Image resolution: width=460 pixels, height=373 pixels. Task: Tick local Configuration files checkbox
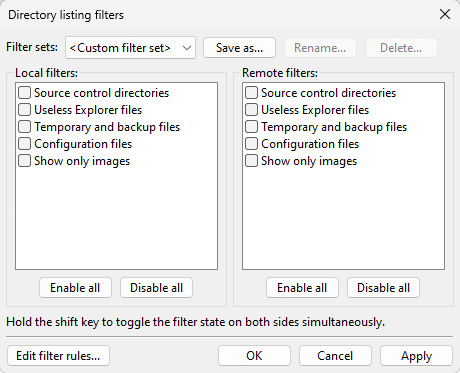pos(25,144)
